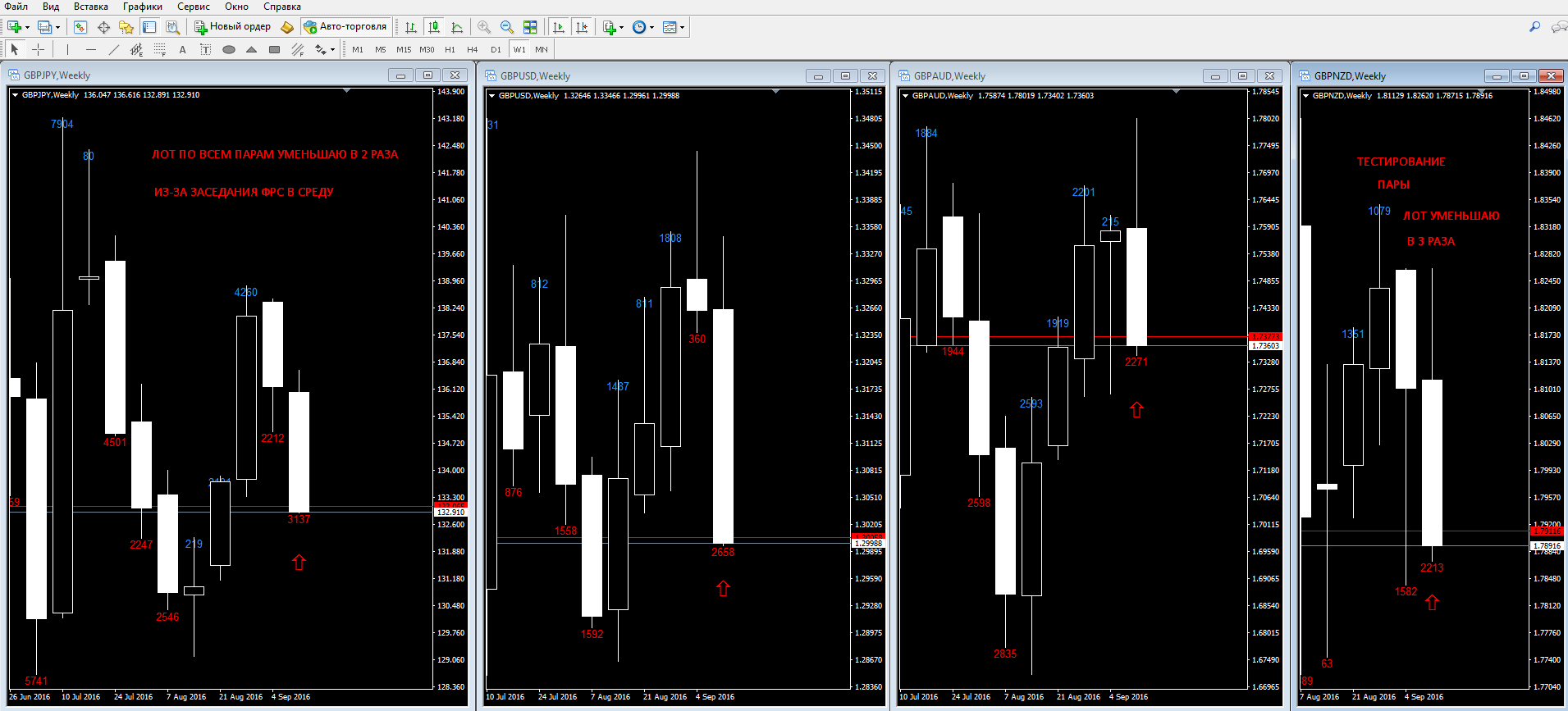Open the MetaEditor yellow book icon
Screen dimensions: 1568x711
286,27
